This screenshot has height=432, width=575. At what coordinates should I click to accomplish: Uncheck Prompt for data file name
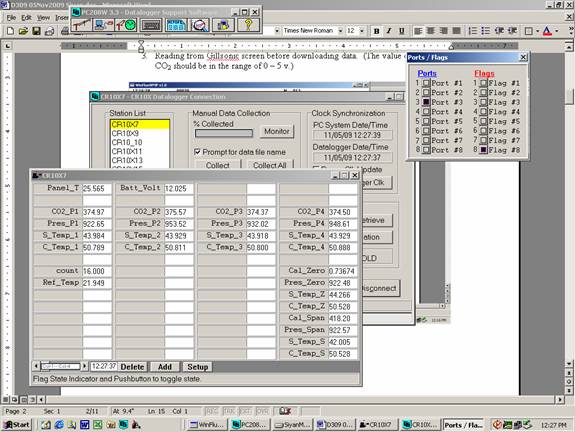coord(197,152)
